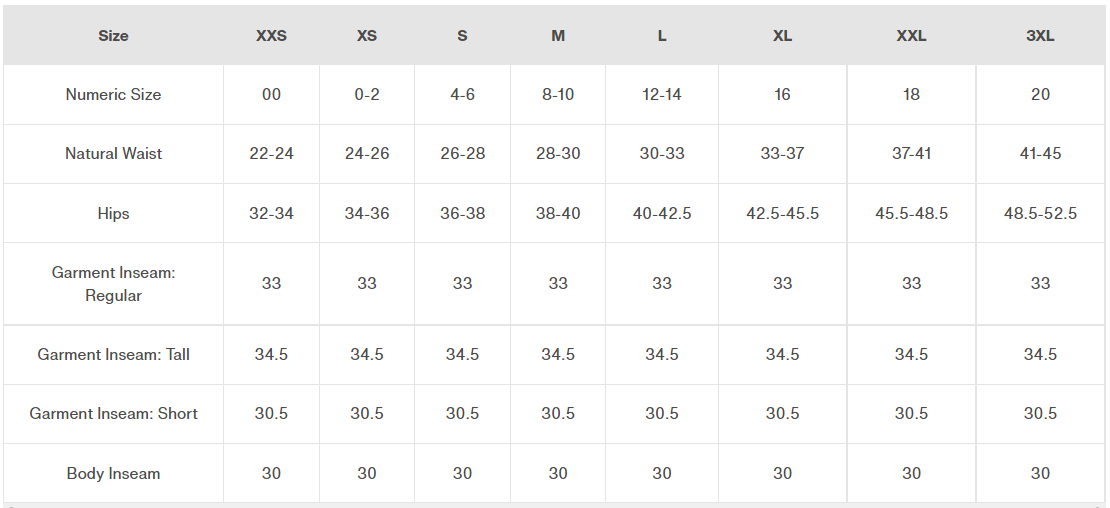
Task: Click the 28-30 natural waist cell
Action: [558, 154]
